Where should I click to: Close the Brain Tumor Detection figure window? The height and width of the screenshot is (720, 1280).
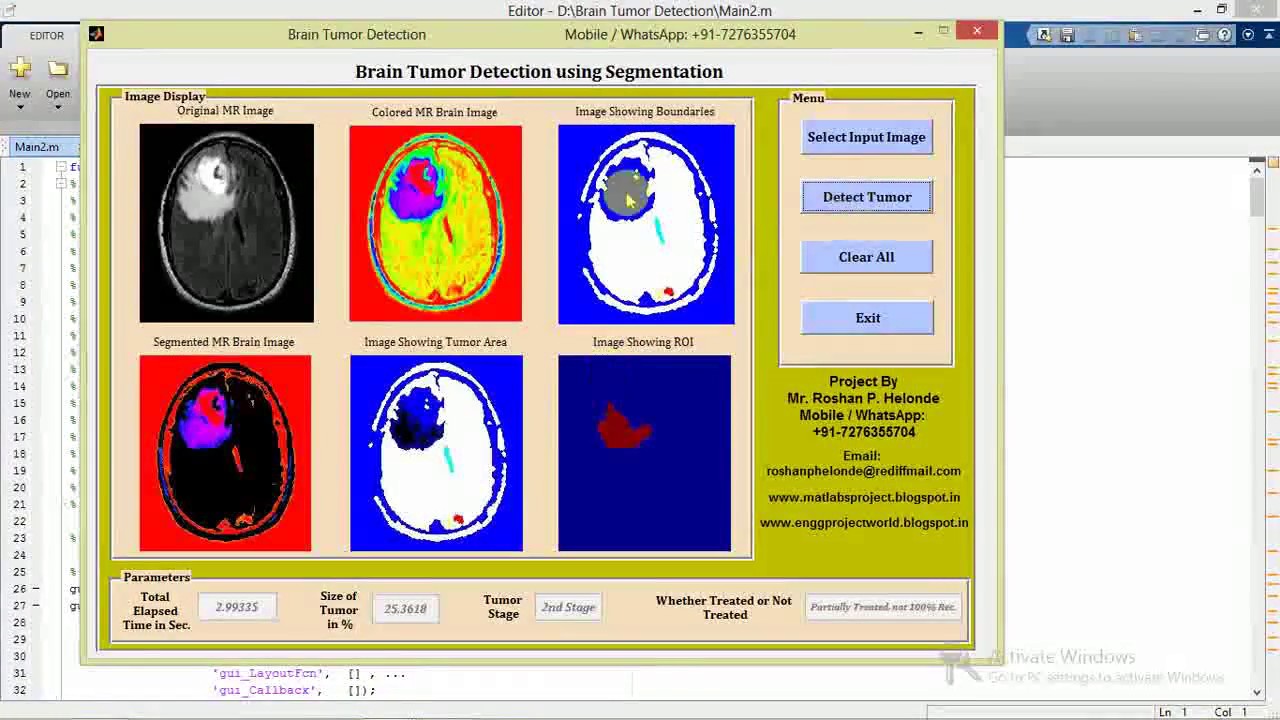coord(977,32)
